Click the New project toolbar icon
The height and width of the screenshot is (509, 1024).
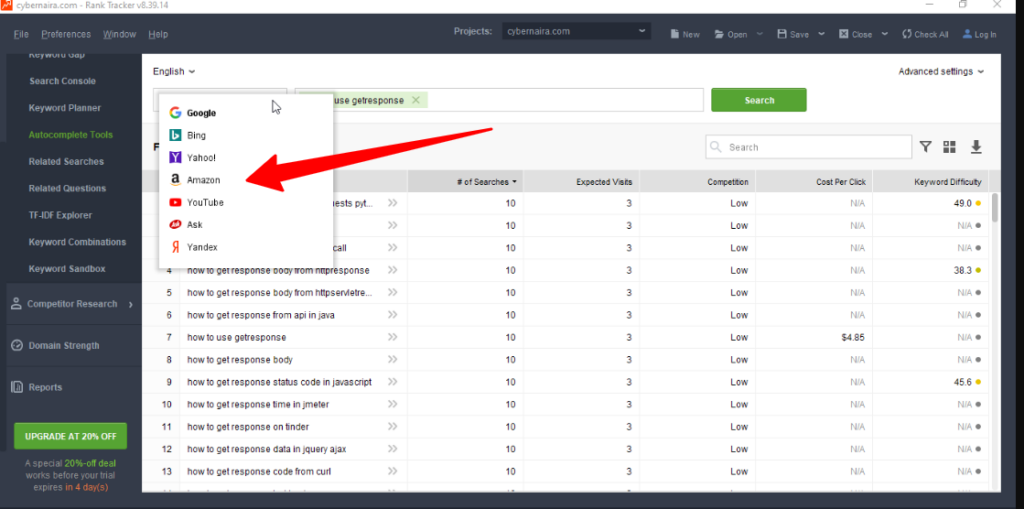coord(684,34)
